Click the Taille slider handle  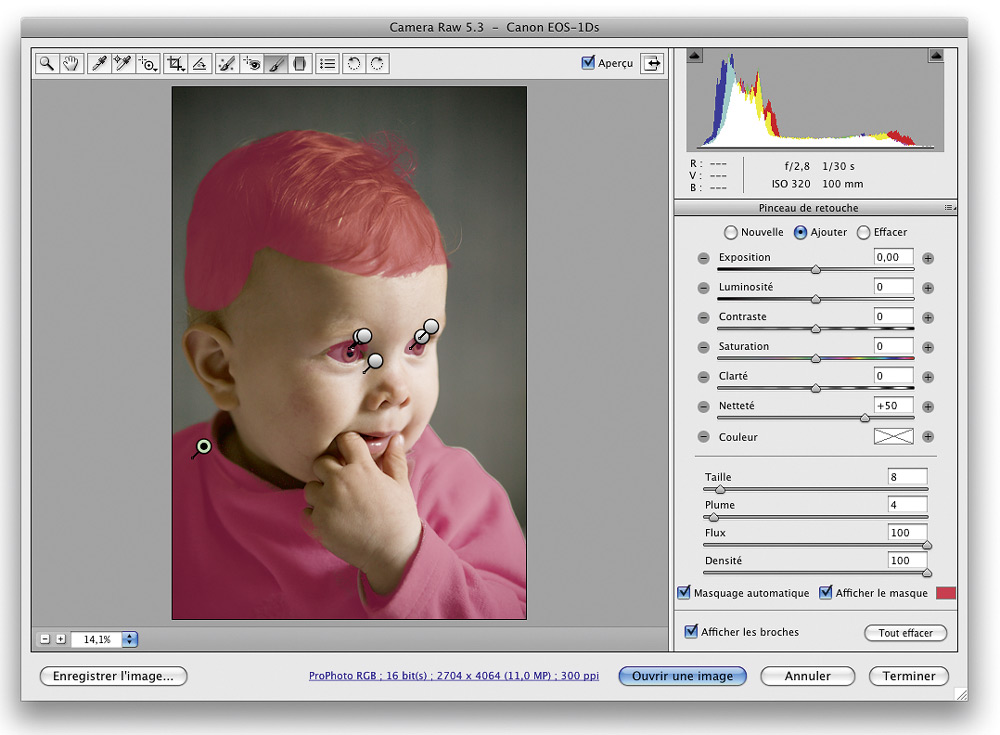pos(720,489)
